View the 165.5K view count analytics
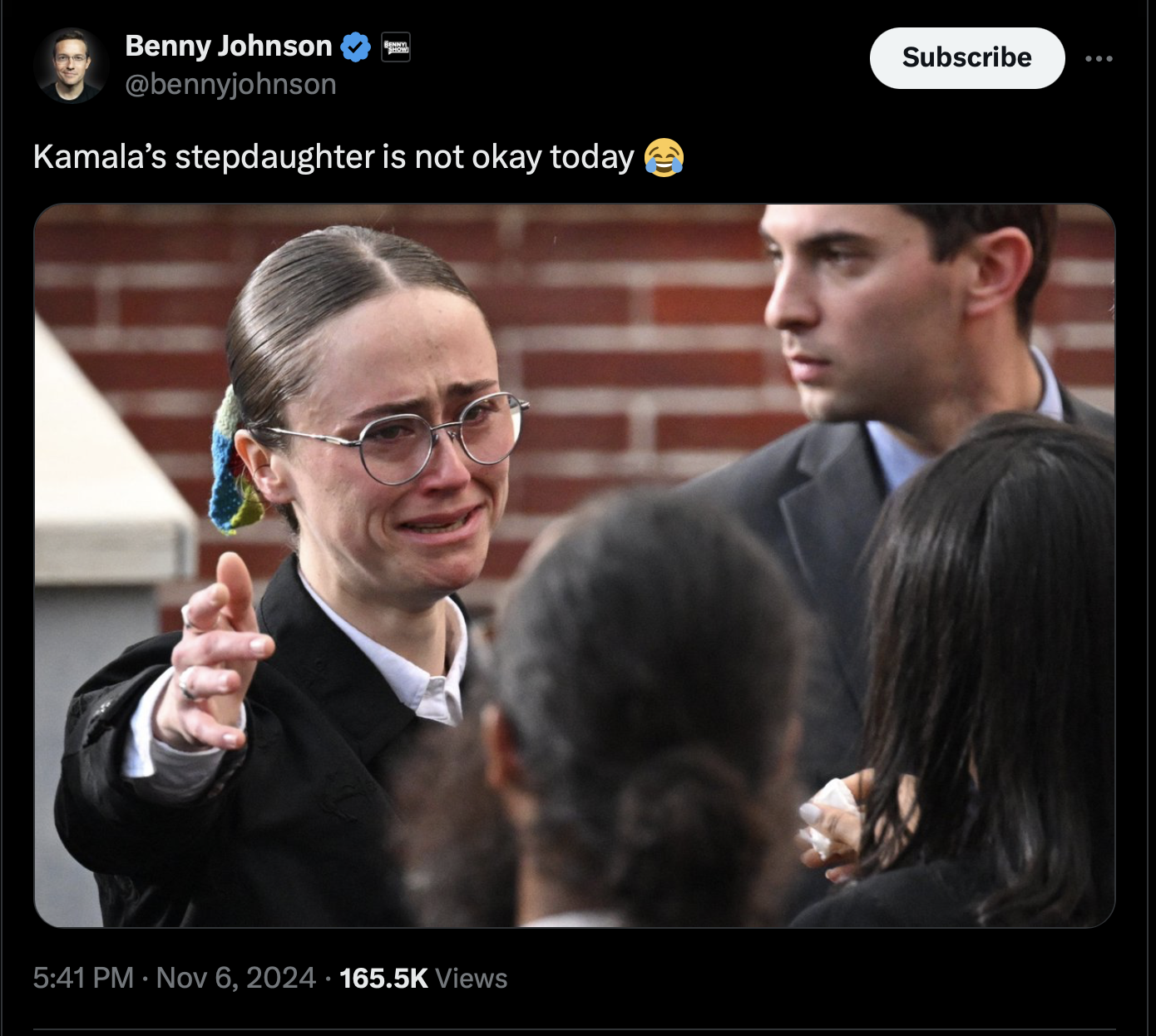 click(x=383, y=977)
